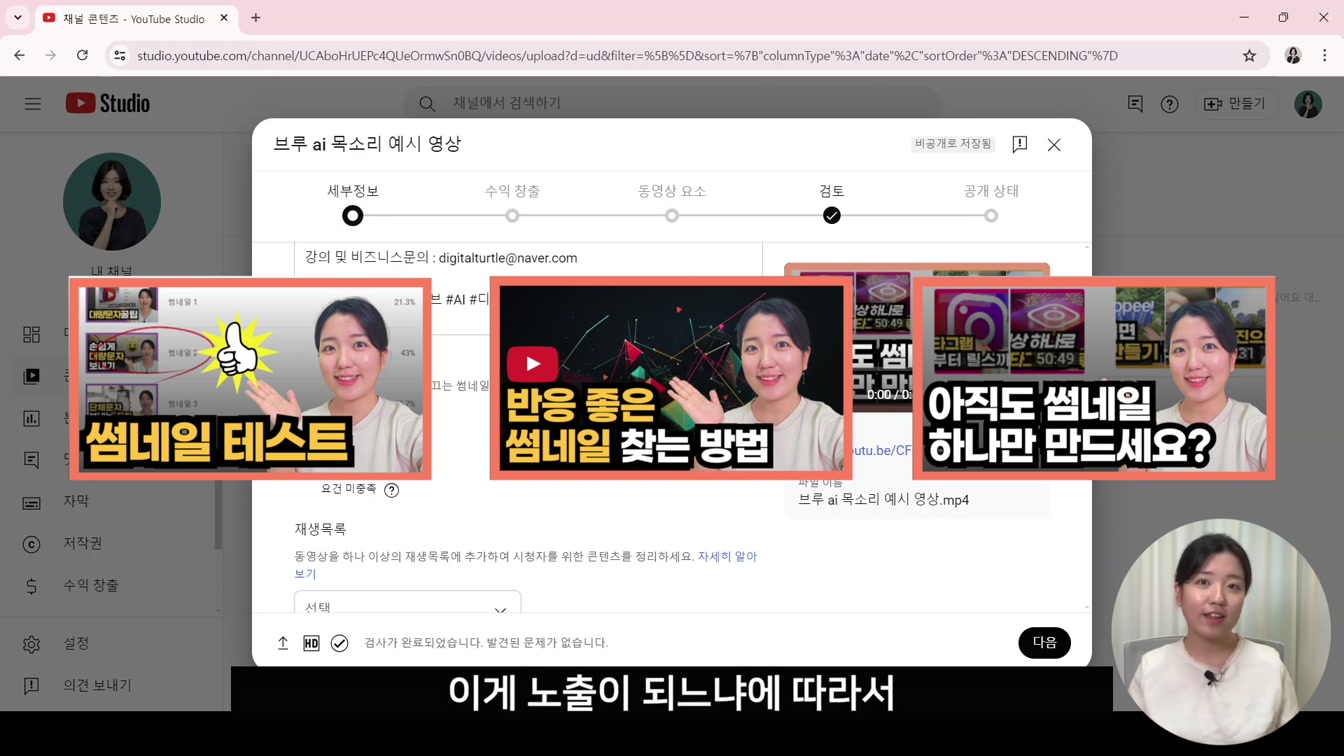Click the 검사가 완료되었습니다 status message
The image size is (1344, 756).
click(x=486, y=643)
